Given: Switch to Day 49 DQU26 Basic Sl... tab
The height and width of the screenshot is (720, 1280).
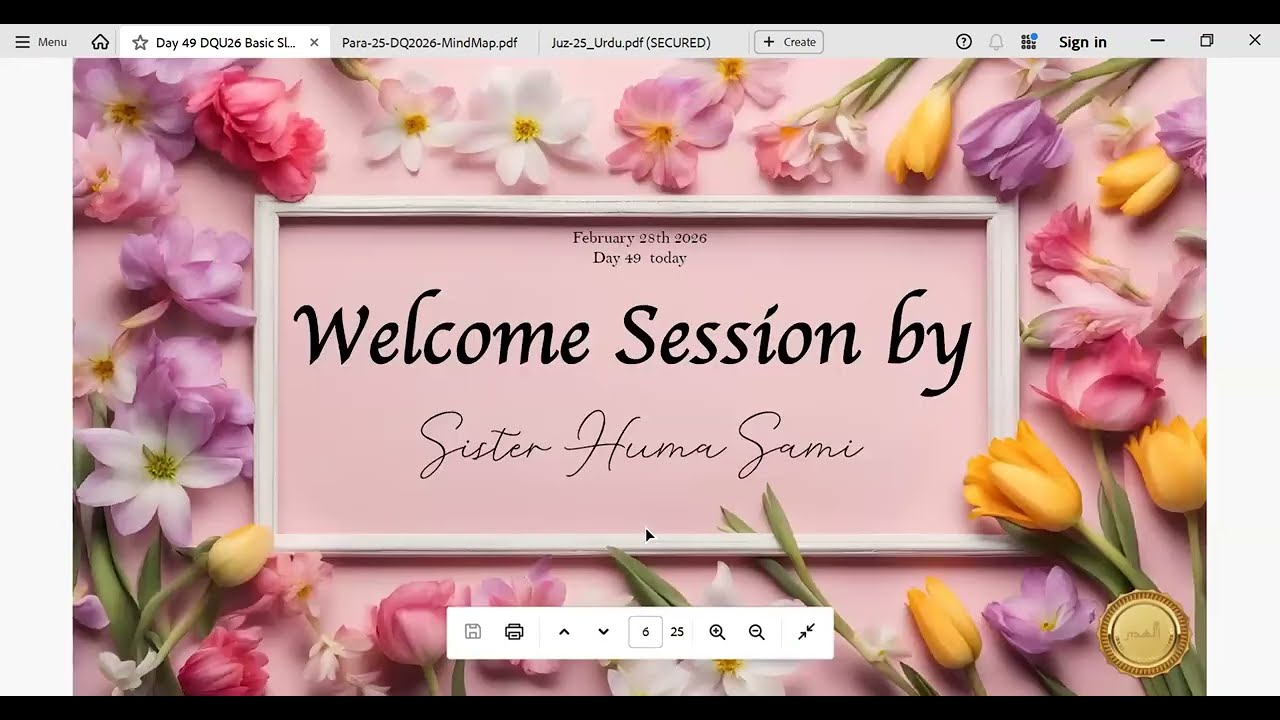Looking at the screenshot, I should [x=225, y=43].
